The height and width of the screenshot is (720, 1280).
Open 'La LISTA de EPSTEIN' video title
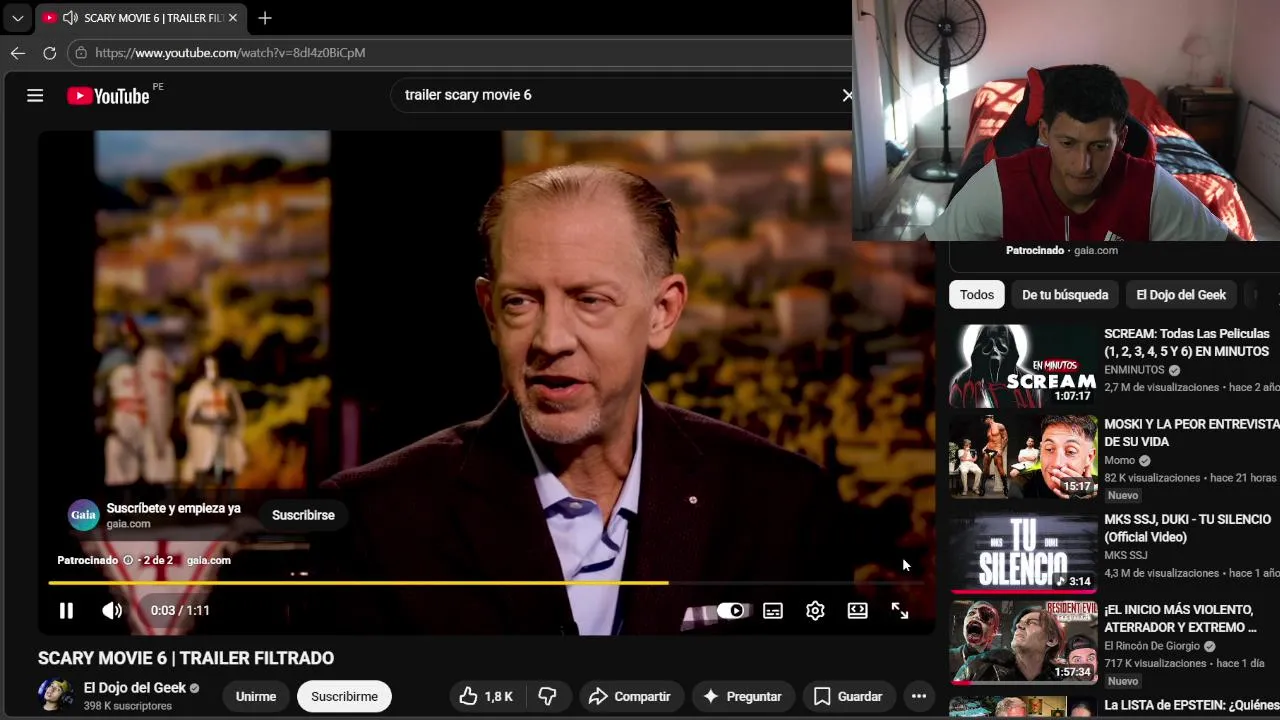(1191, 705)
